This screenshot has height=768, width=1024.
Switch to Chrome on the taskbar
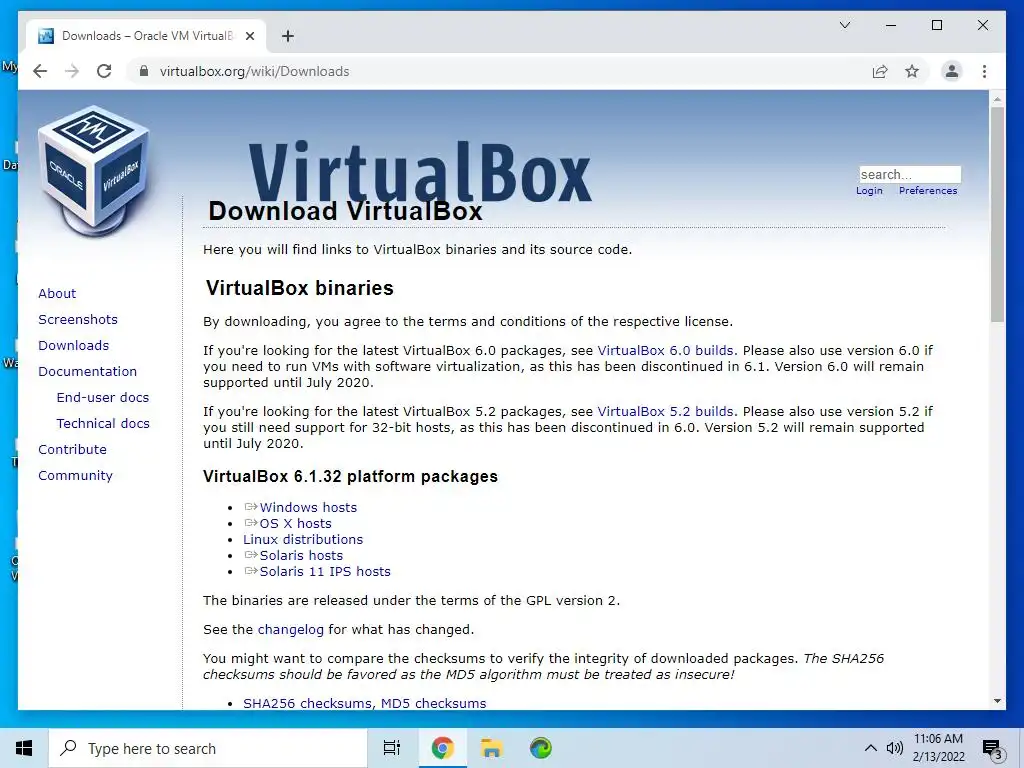point(442,748)
